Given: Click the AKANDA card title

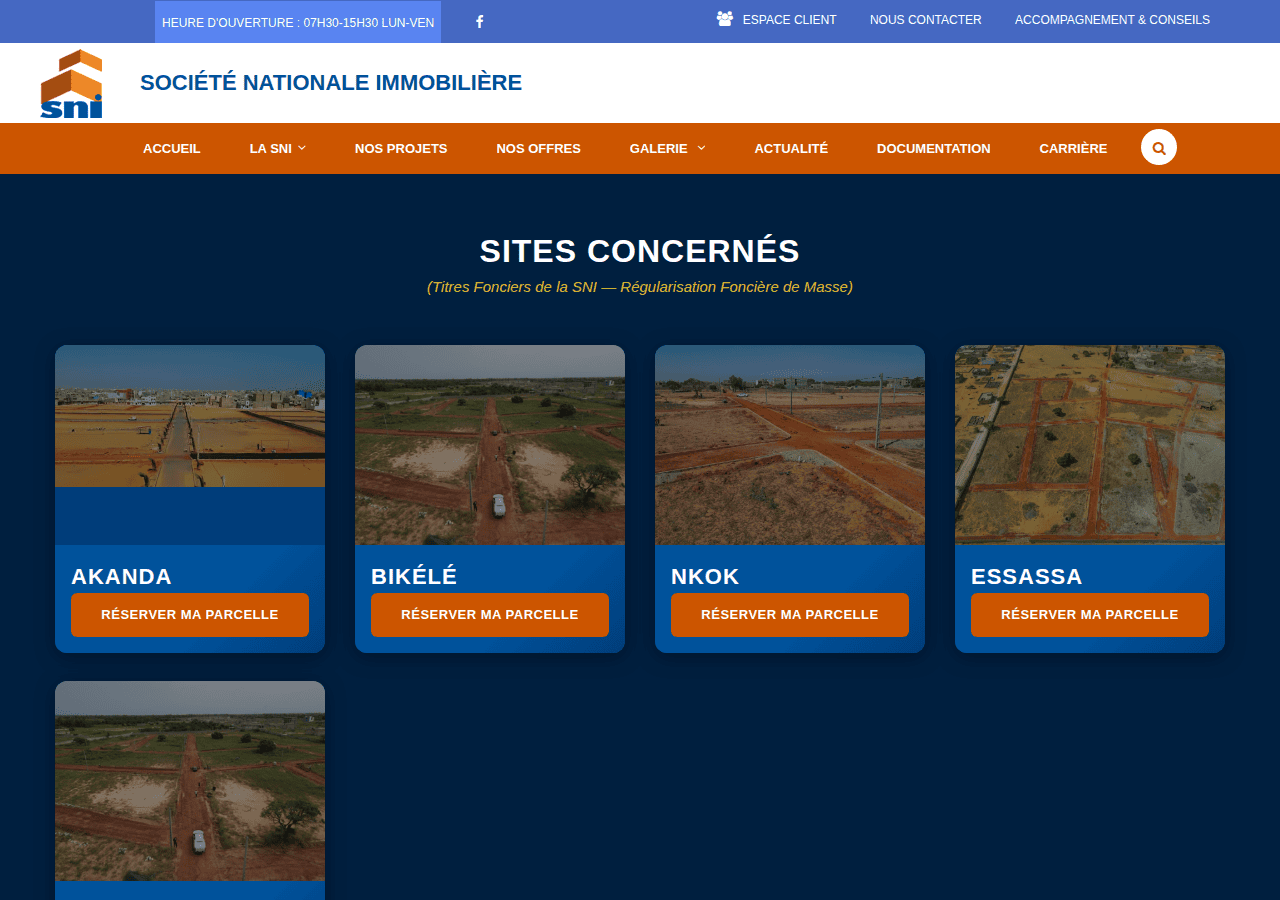Looking at the screenshot, I should (x=121, y=577).
